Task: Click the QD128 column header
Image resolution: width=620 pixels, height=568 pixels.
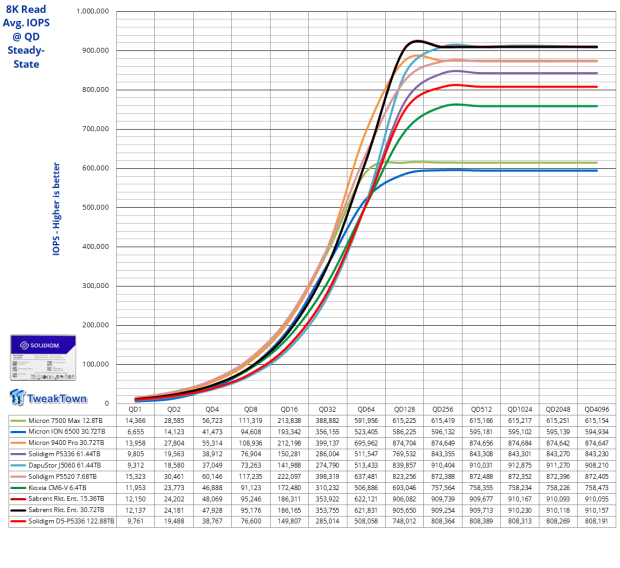Action: tap(405, 409)
